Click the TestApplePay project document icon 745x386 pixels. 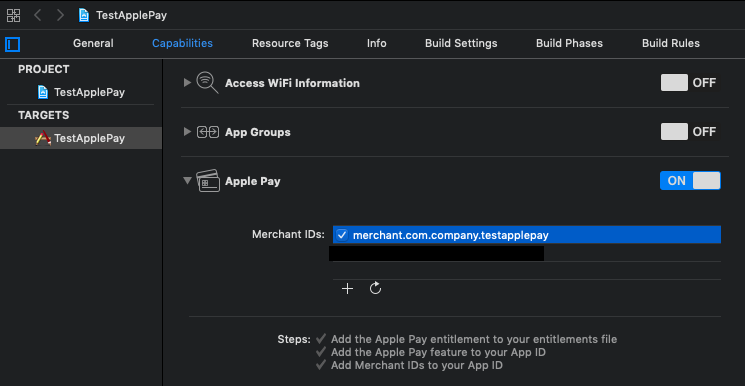pos(43,92)
